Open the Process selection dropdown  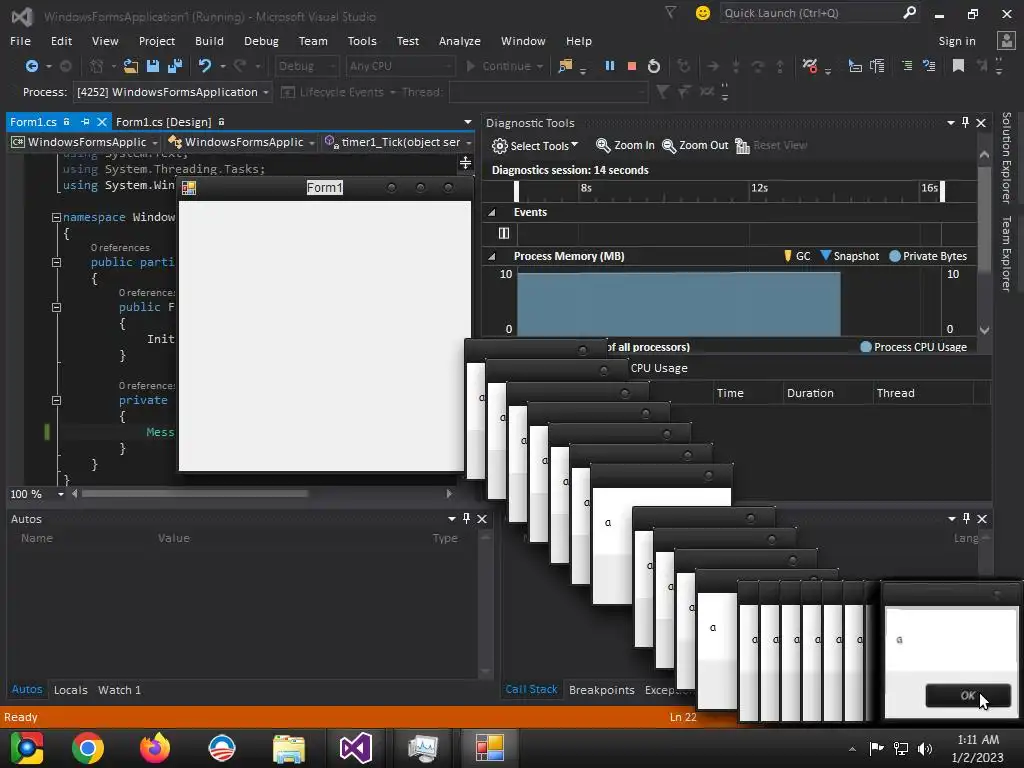[266, 93]
